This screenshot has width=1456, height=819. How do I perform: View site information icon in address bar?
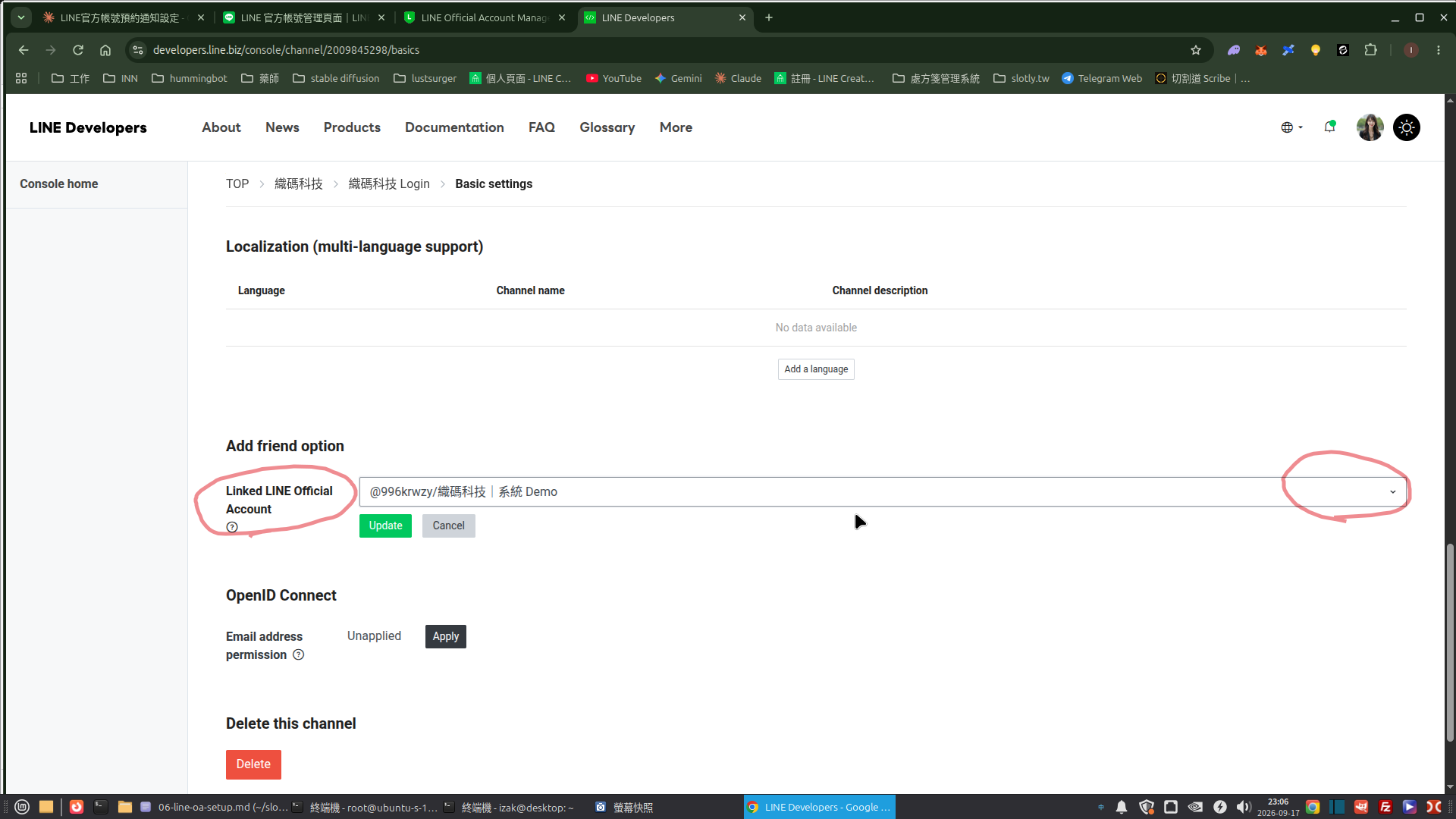pos(138,50)
